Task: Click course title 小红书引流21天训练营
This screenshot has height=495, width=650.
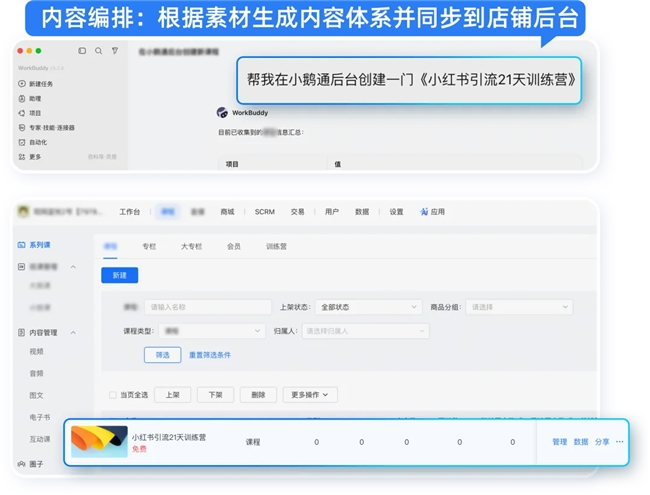Action: click(x=169, y=437)
